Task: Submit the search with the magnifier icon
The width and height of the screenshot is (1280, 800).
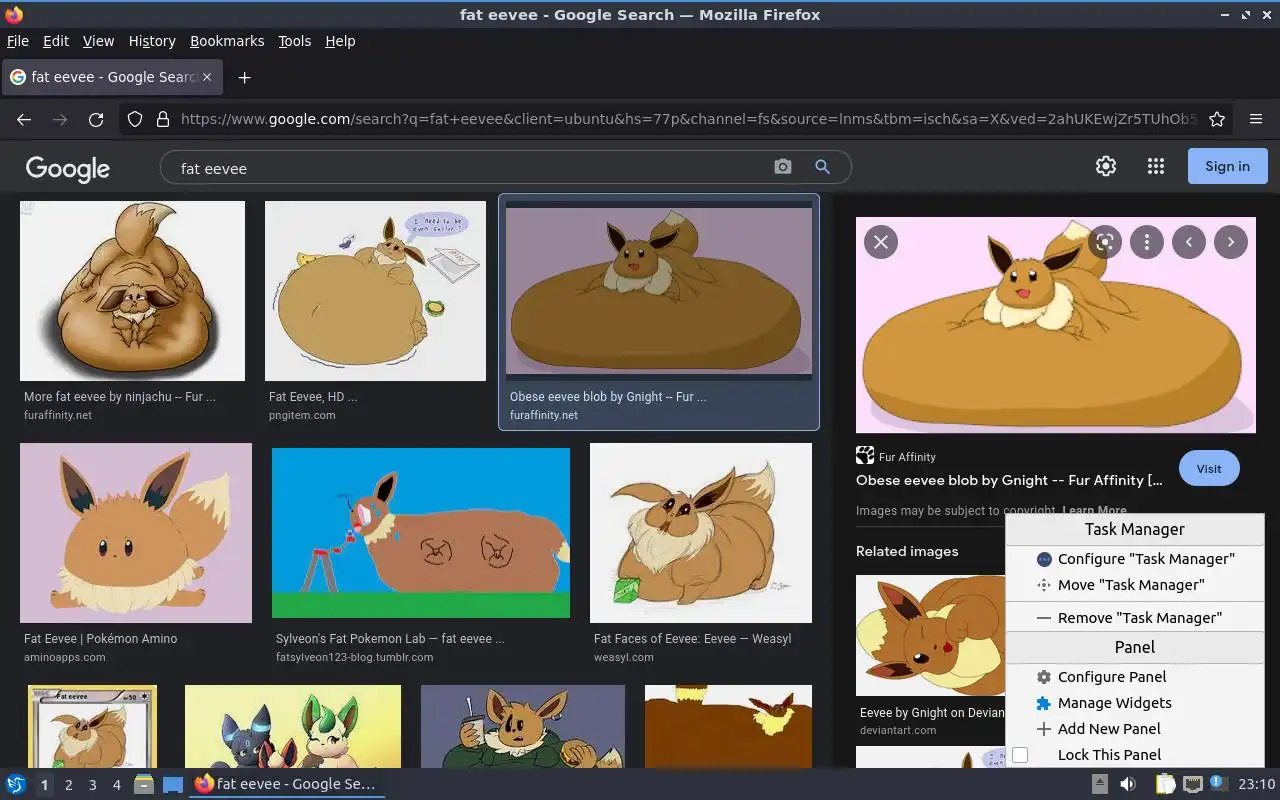Action: 822,167
